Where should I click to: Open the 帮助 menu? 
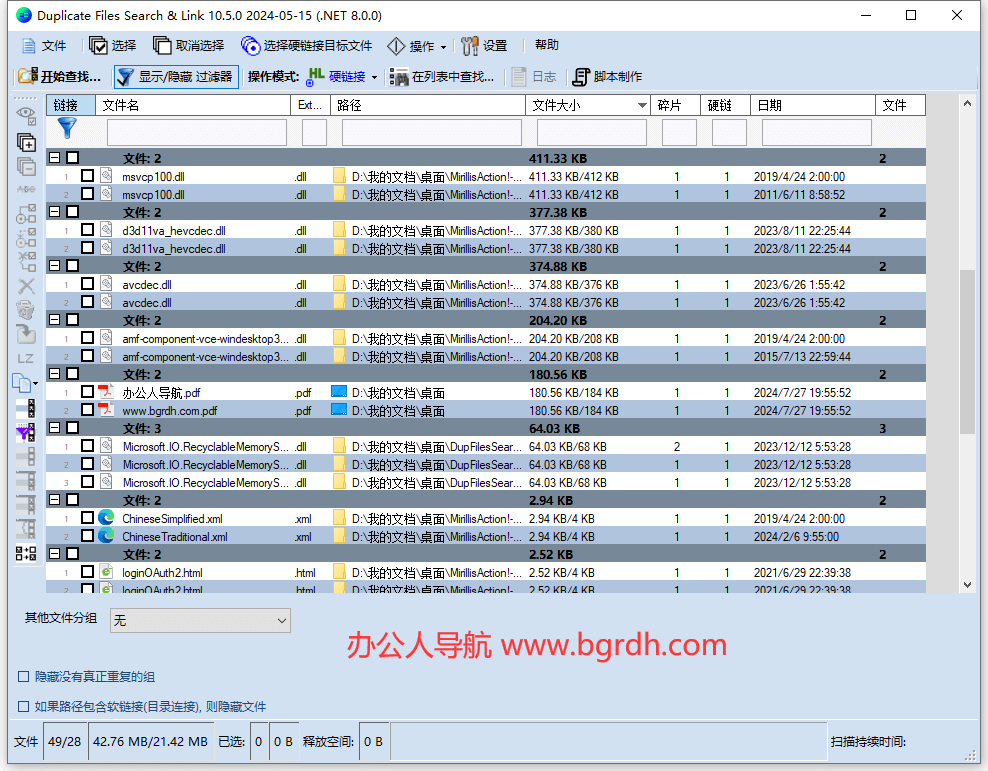tap(546, 45)
